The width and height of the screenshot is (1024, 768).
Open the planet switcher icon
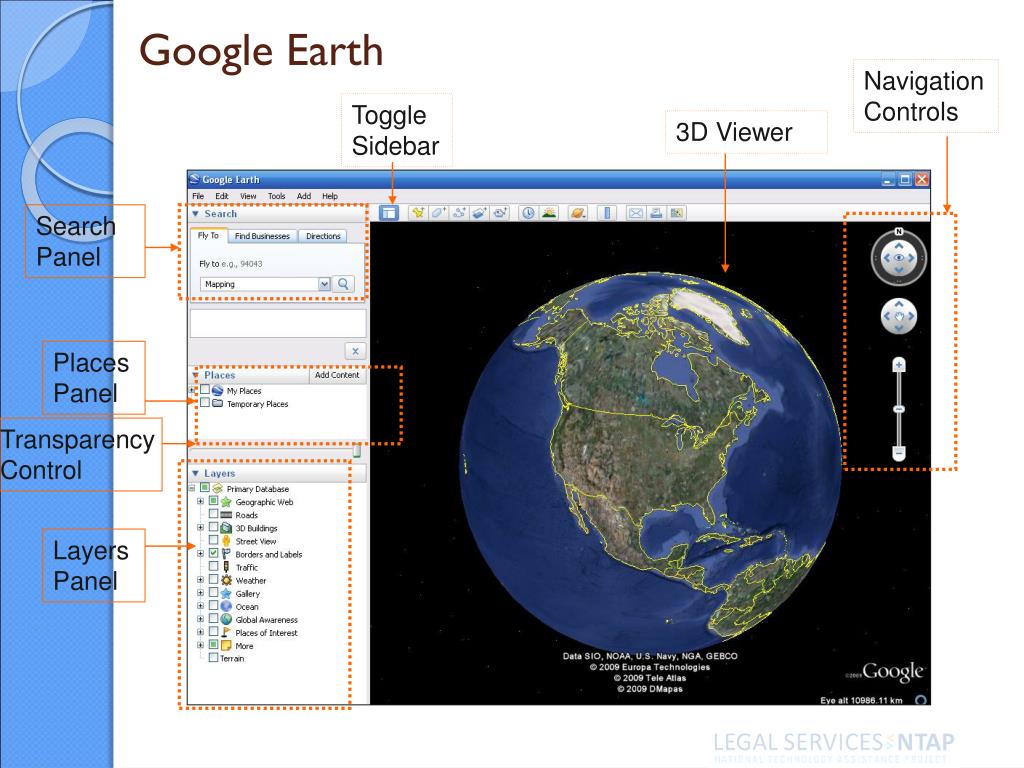[577, 213]
